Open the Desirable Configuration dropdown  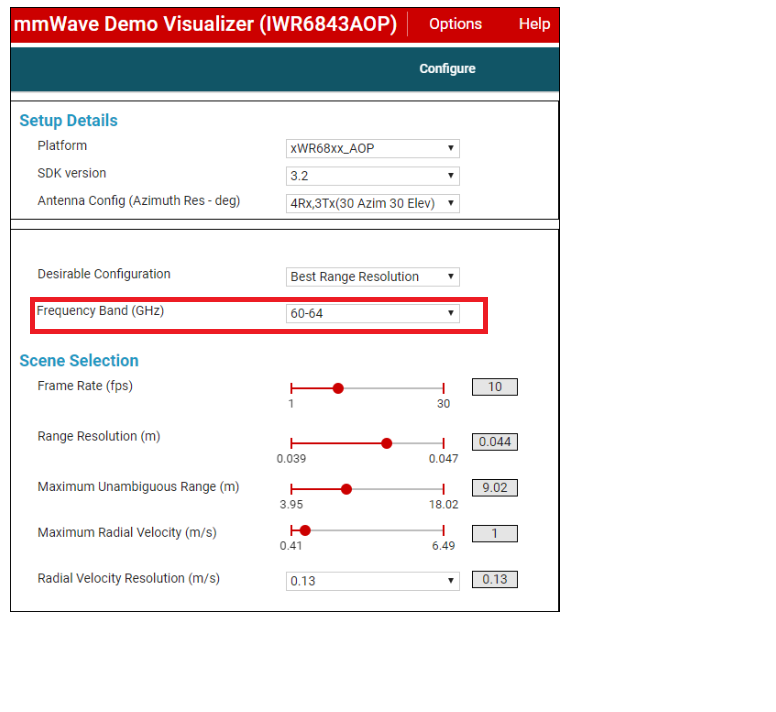(x=373, y=277)
